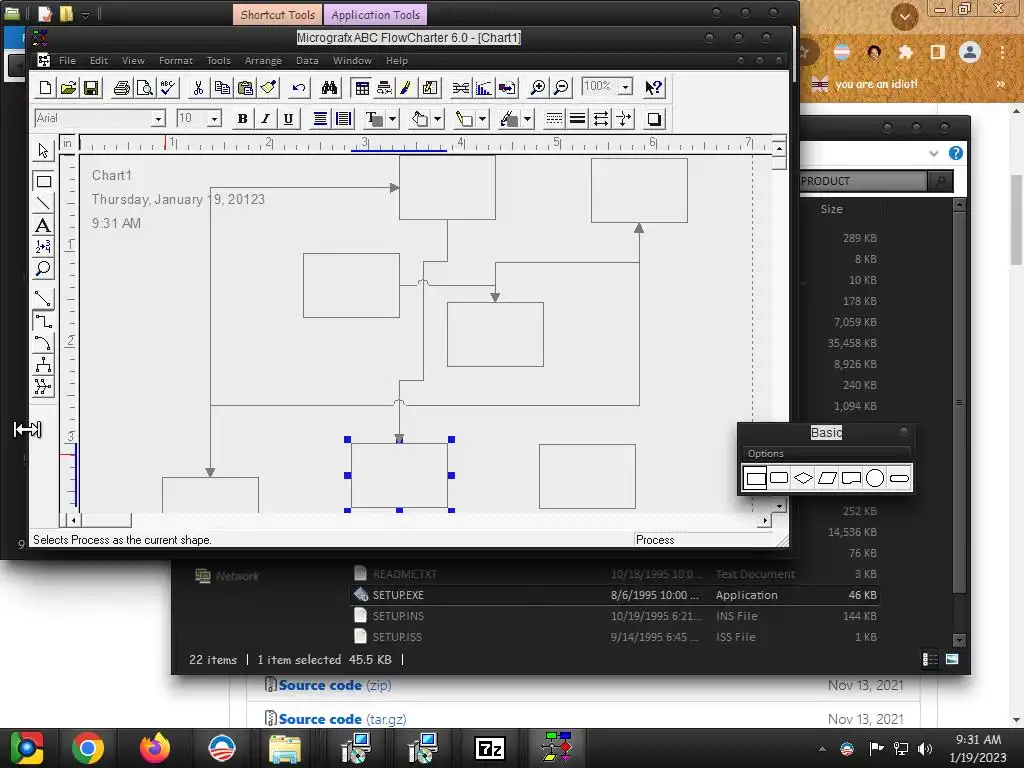Viewport: 1024px width, 768px height.
Task: Copy selection with the Copy icon
Action: pos(222,88)
